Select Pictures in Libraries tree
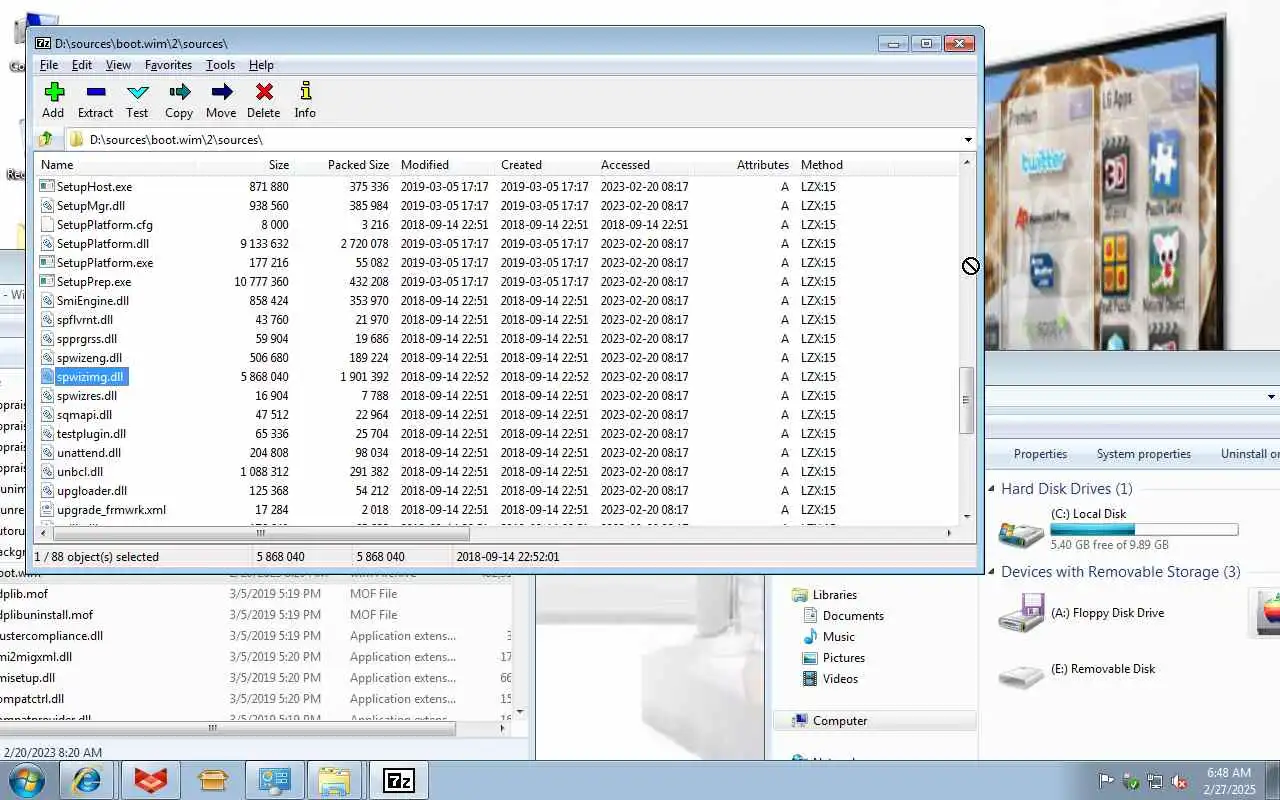This screenshot has height=800, width=1280. tap(843, 658)
